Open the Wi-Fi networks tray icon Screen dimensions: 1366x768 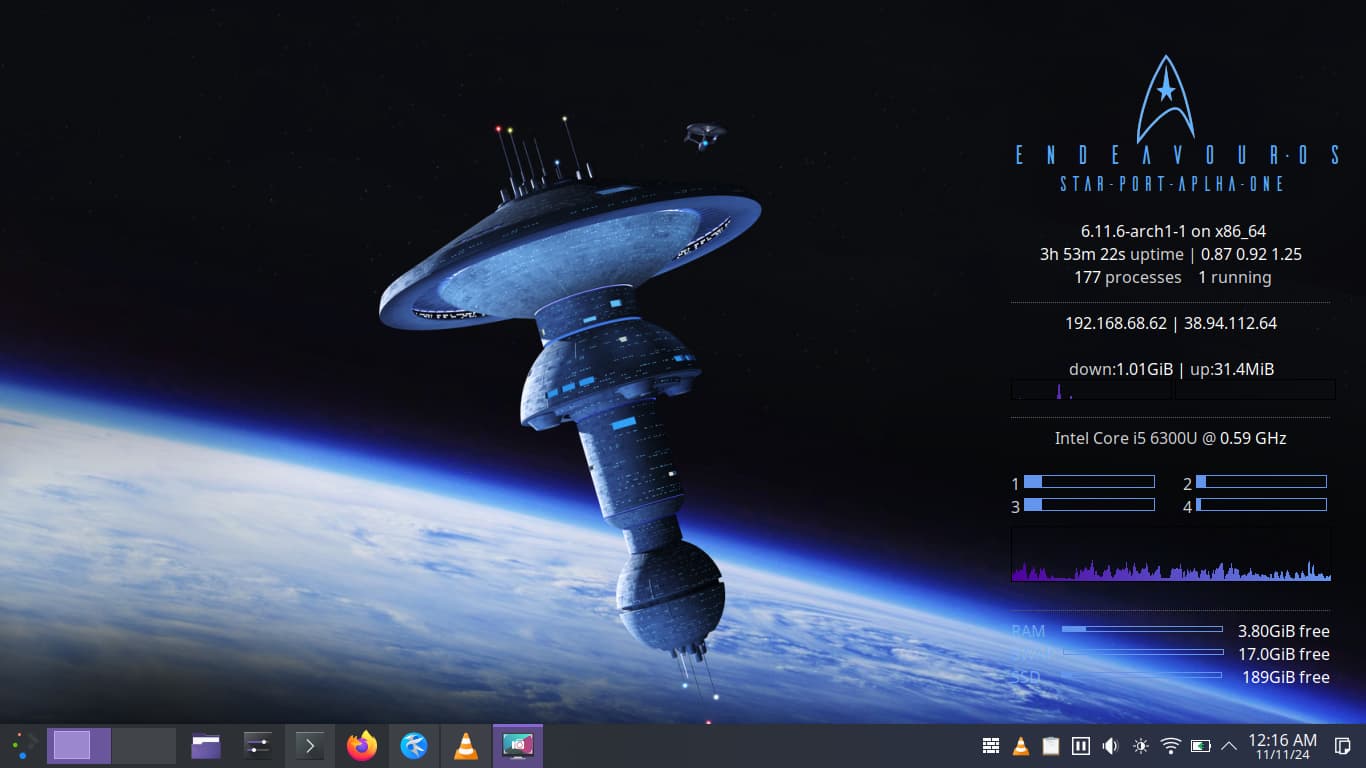[x=1171, y=746]
